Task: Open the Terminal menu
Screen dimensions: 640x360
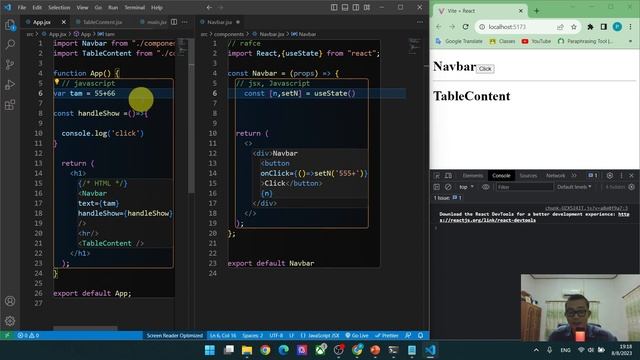Action: 135,7
